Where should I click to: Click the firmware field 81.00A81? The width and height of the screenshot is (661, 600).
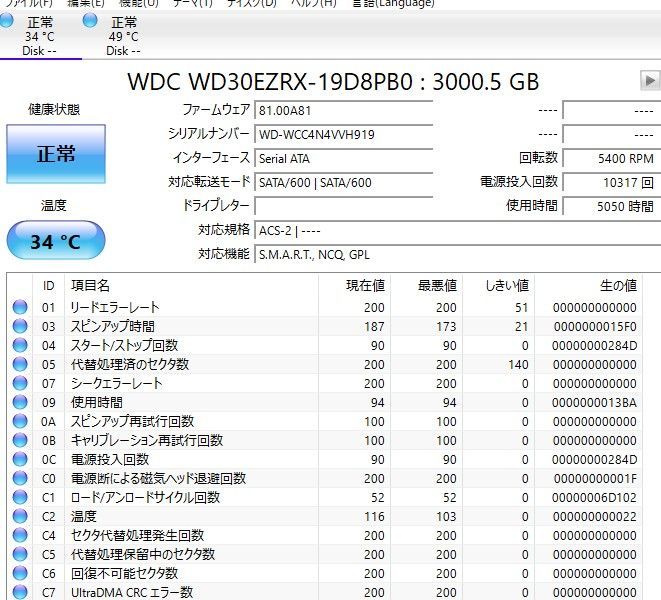coord(343,109)
